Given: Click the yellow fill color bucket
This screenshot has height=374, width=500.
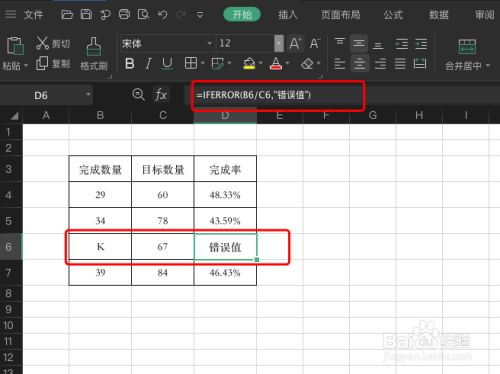Looking at the screenshot, I should point(249,63).
